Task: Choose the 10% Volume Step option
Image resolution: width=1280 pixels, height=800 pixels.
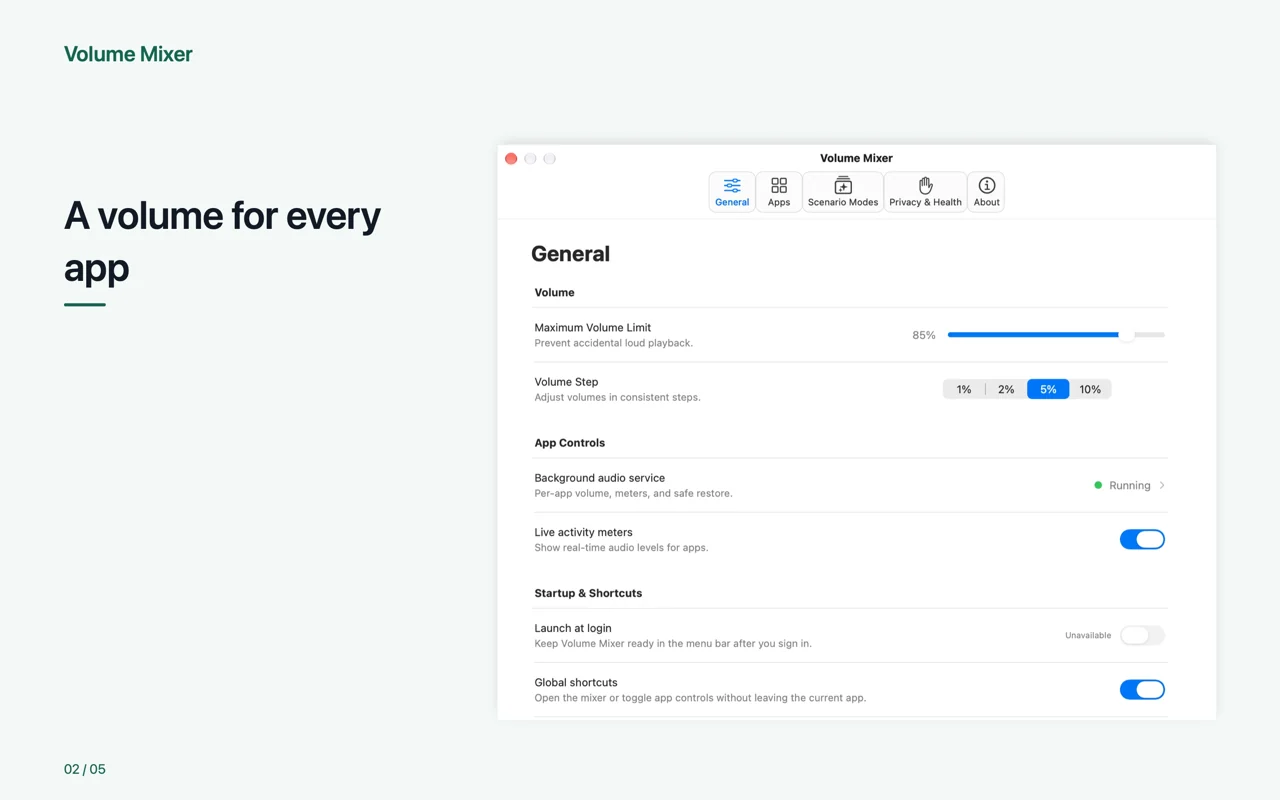Action: pos(1090,389)
